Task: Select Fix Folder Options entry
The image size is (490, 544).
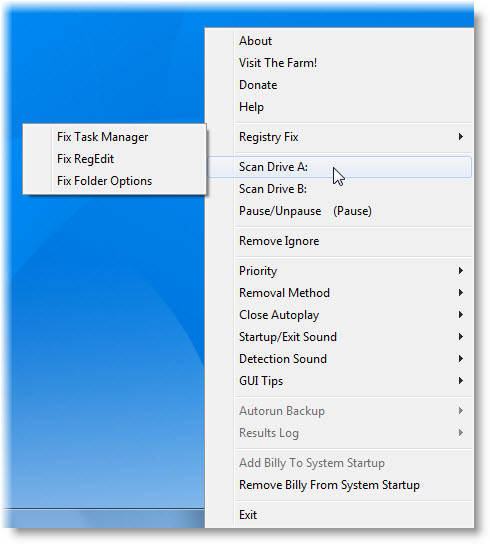Action: (x=115, y=181)
